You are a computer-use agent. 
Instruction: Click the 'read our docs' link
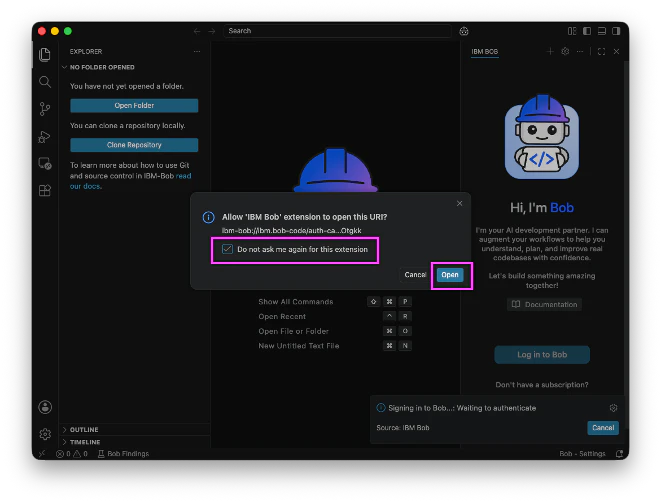click(131, 181)
